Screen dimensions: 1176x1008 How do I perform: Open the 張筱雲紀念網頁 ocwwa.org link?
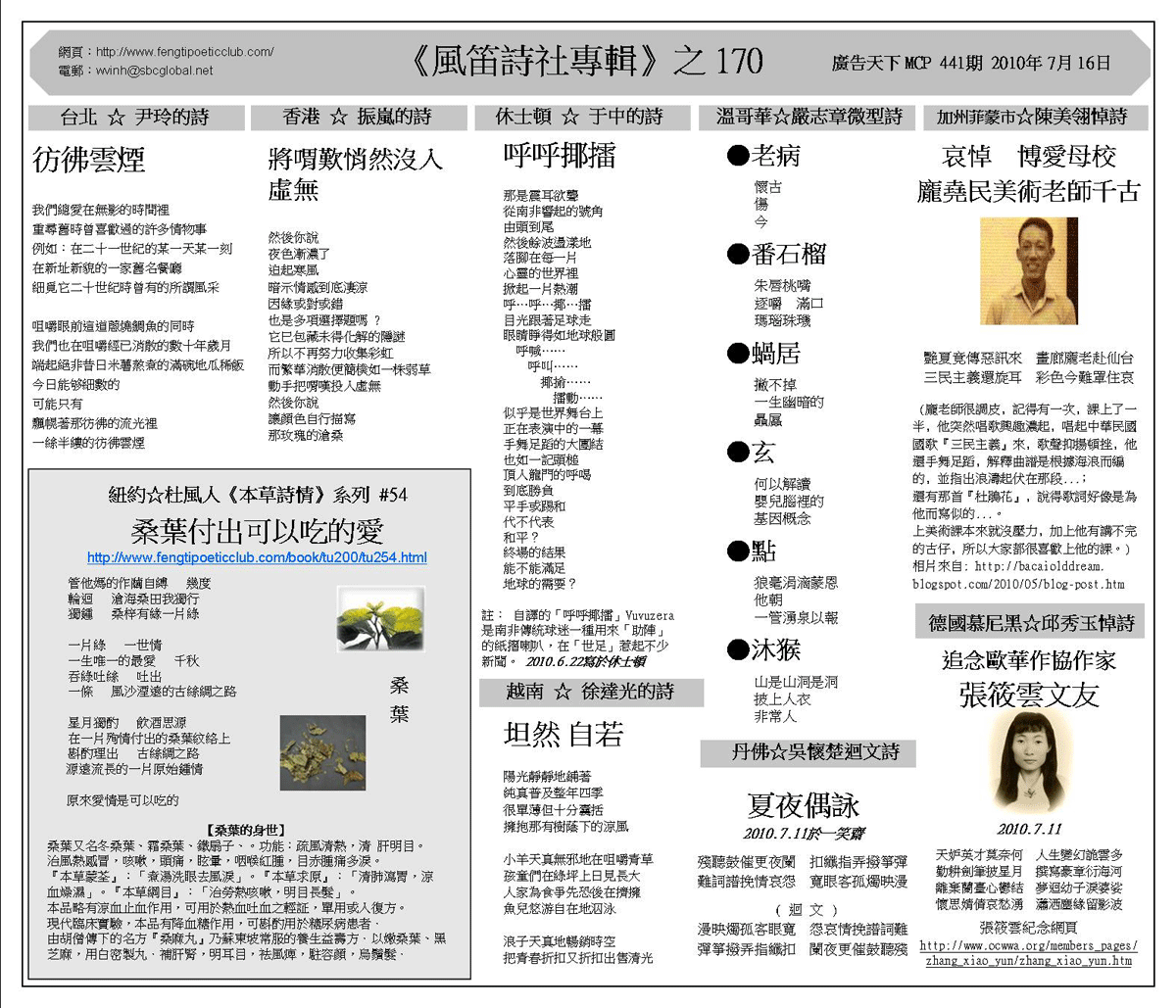point(1028,953)
